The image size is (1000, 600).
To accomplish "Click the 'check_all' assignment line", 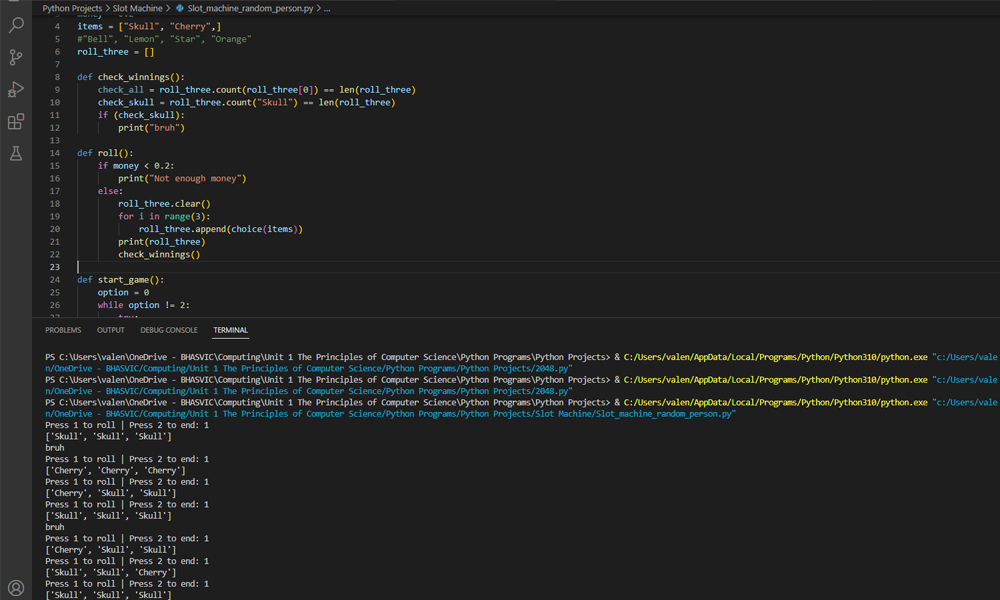I will pyautogui.click(x=256, y=90).
